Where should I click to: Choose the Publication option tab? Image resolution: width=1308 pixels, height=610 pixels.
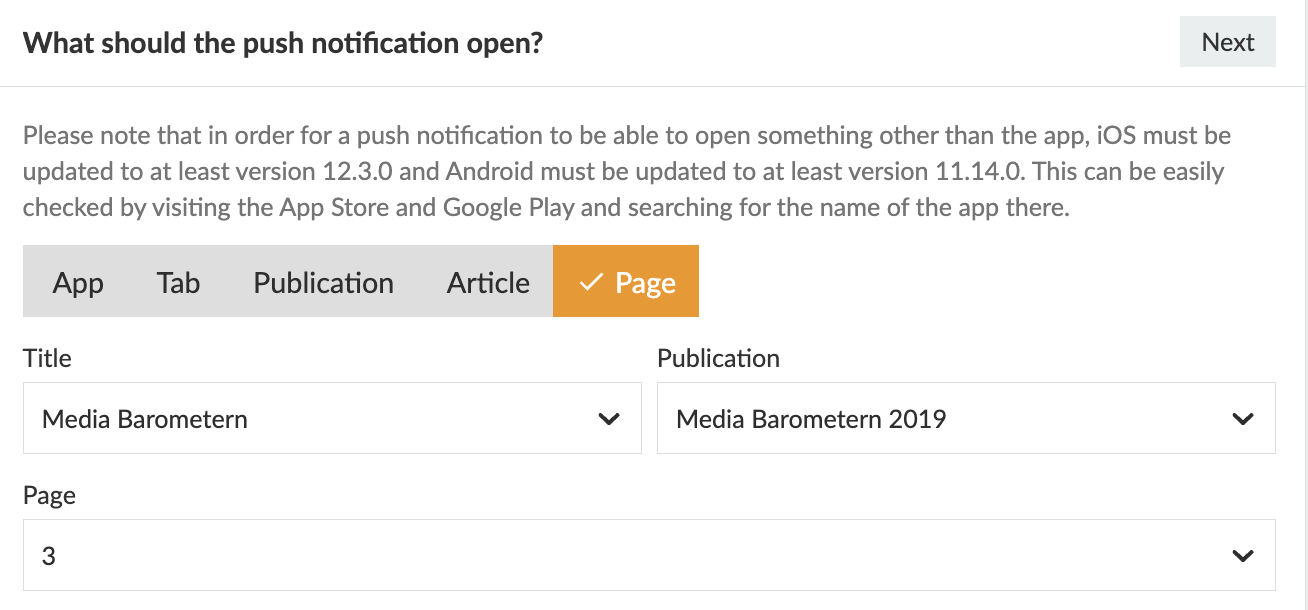(323, 283)
